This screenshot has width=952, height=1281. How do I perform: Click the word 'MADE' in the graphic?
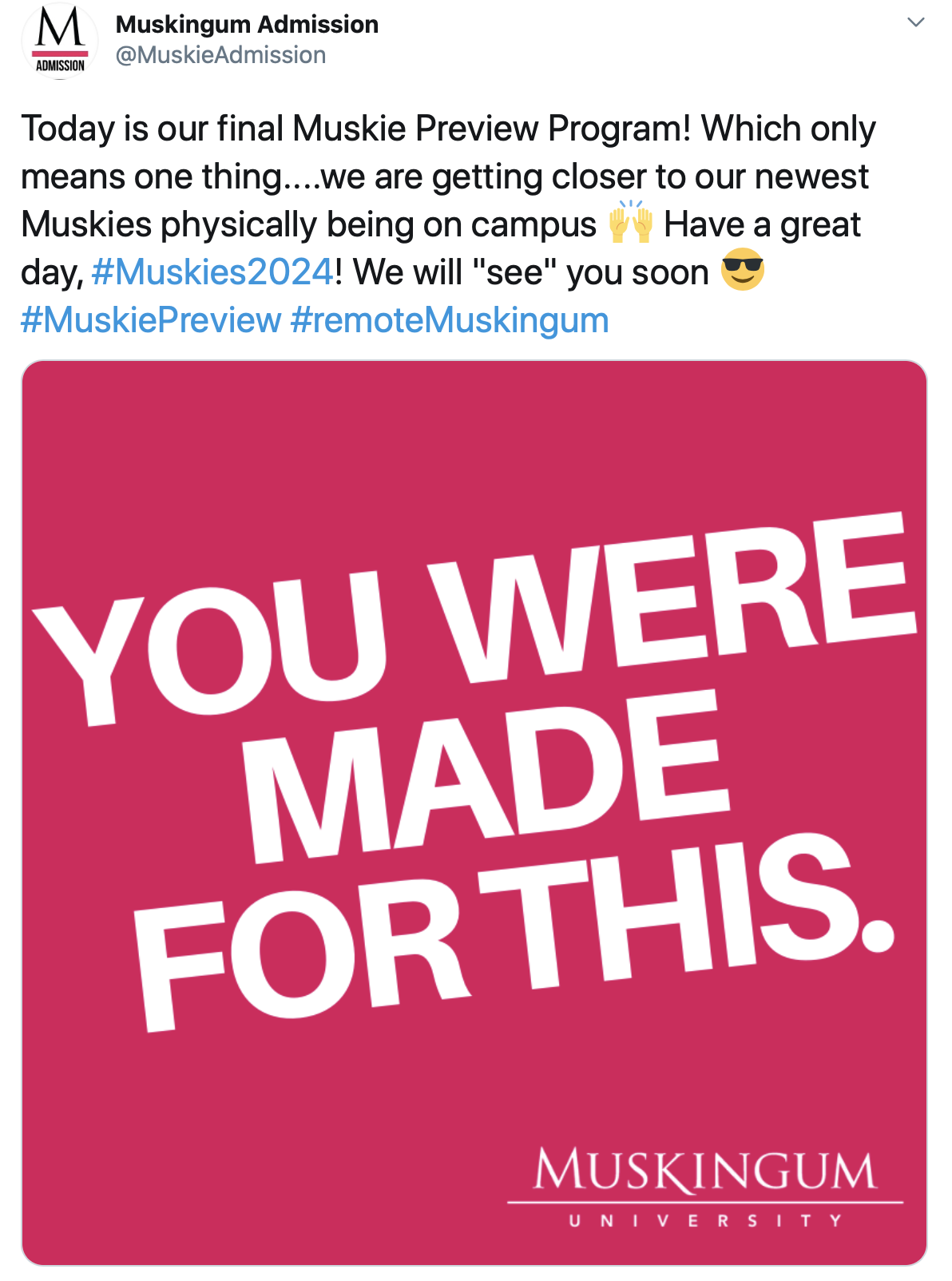487,779
